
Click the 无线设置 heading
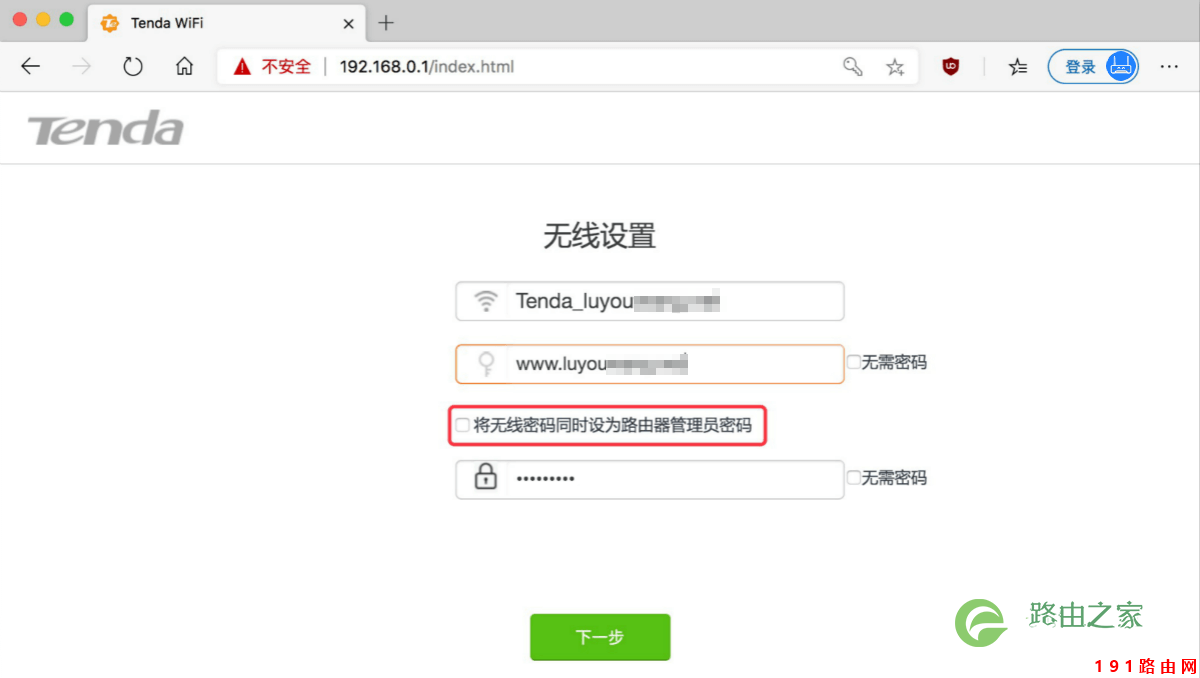pyautogui.click(x=599, y=236)
